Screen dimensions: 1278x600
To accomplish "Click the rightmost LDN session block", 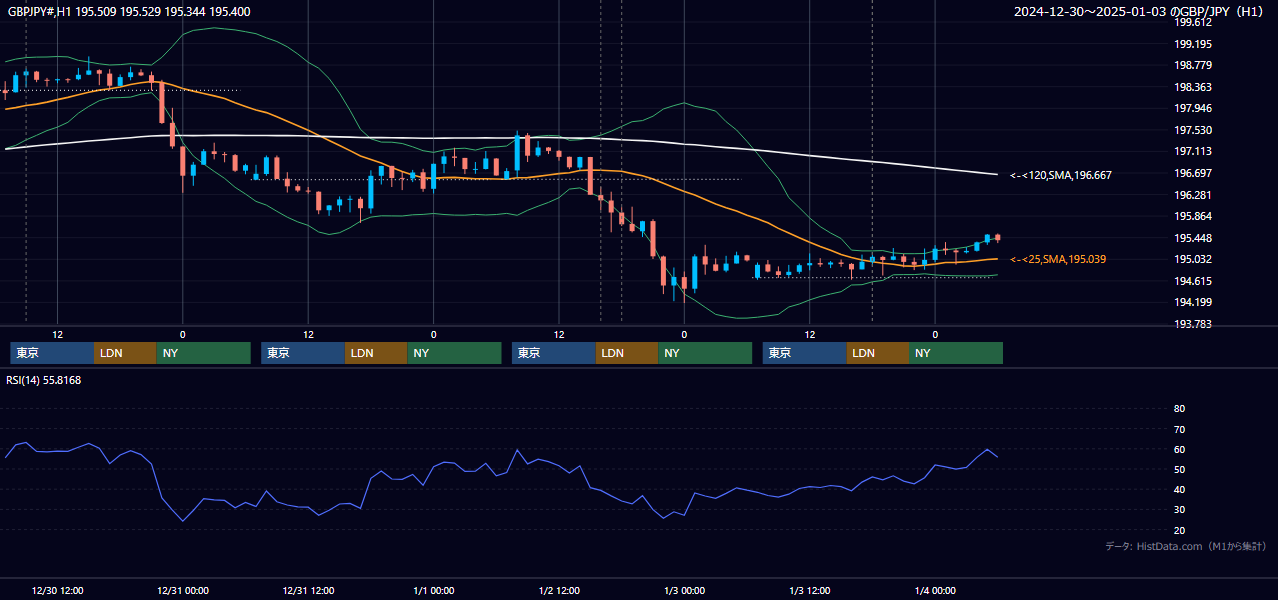I will pos(878,353).
